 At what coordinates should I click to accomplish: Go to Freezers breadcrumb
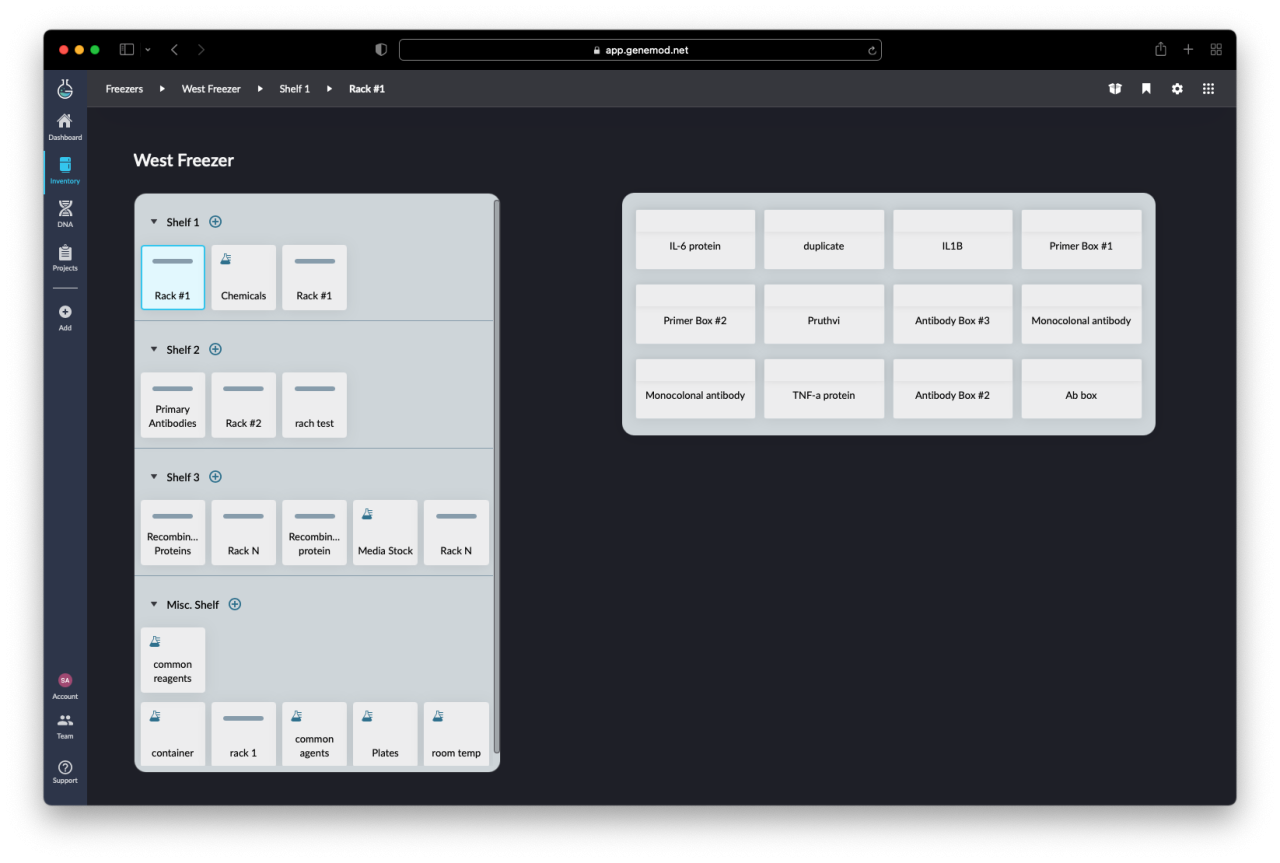(124, 89)
